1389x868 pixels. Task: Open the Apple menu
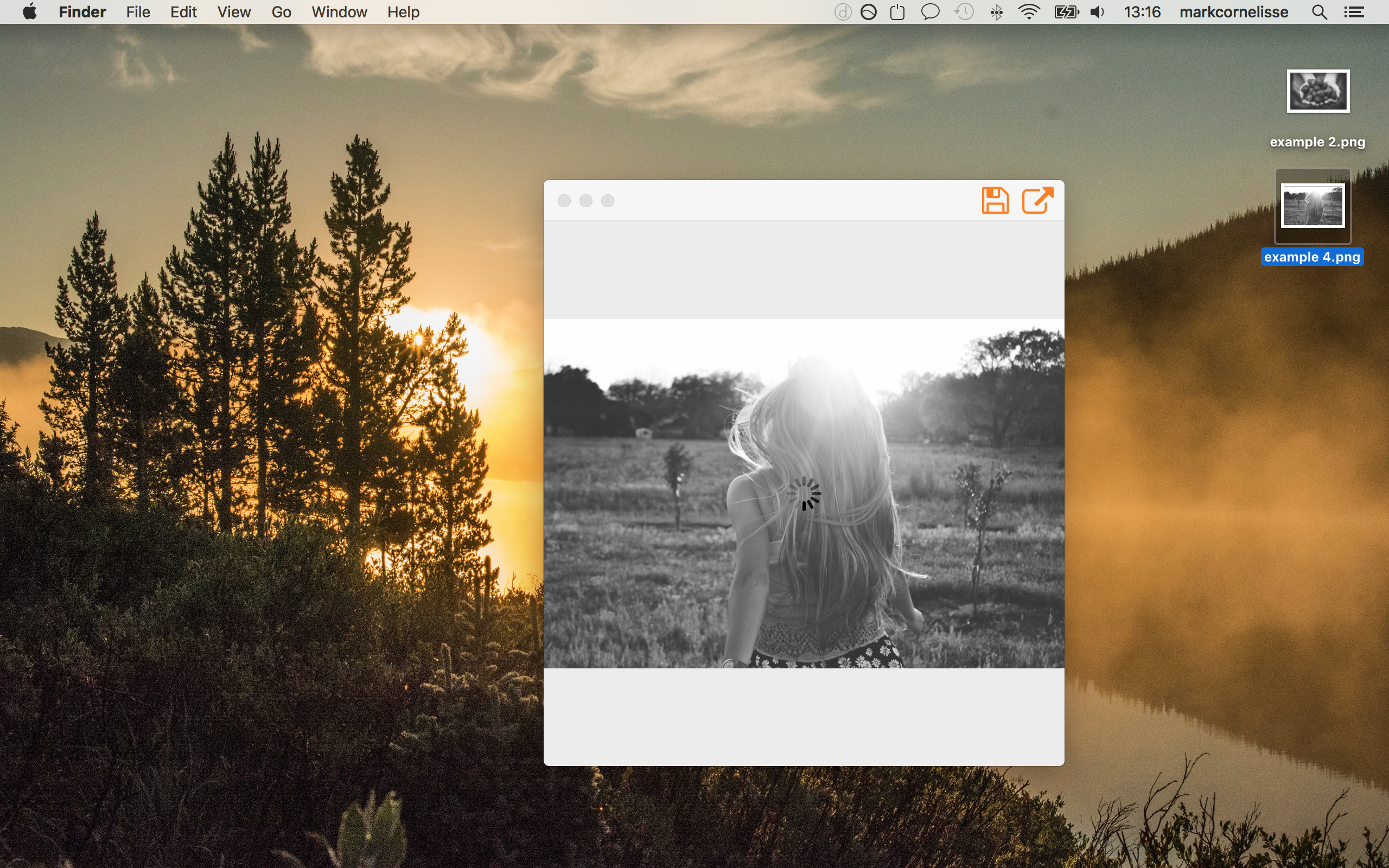click(x=30, y=12)
